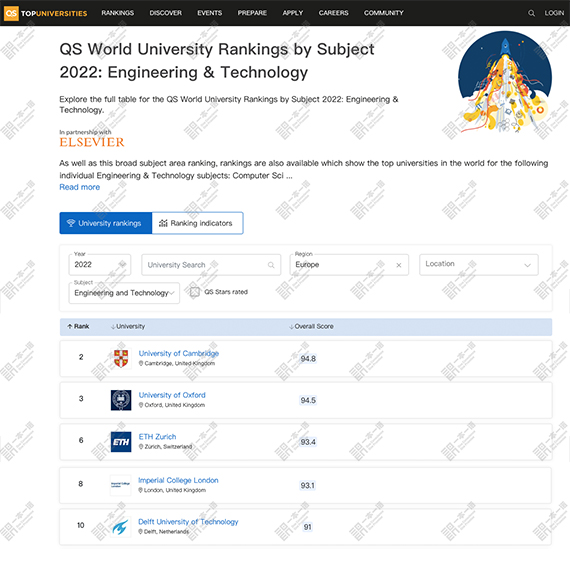Open the Region Europe dropdown
Image resolution: width=570 pixels, height=561 pixels.
[x=349, y=265]
